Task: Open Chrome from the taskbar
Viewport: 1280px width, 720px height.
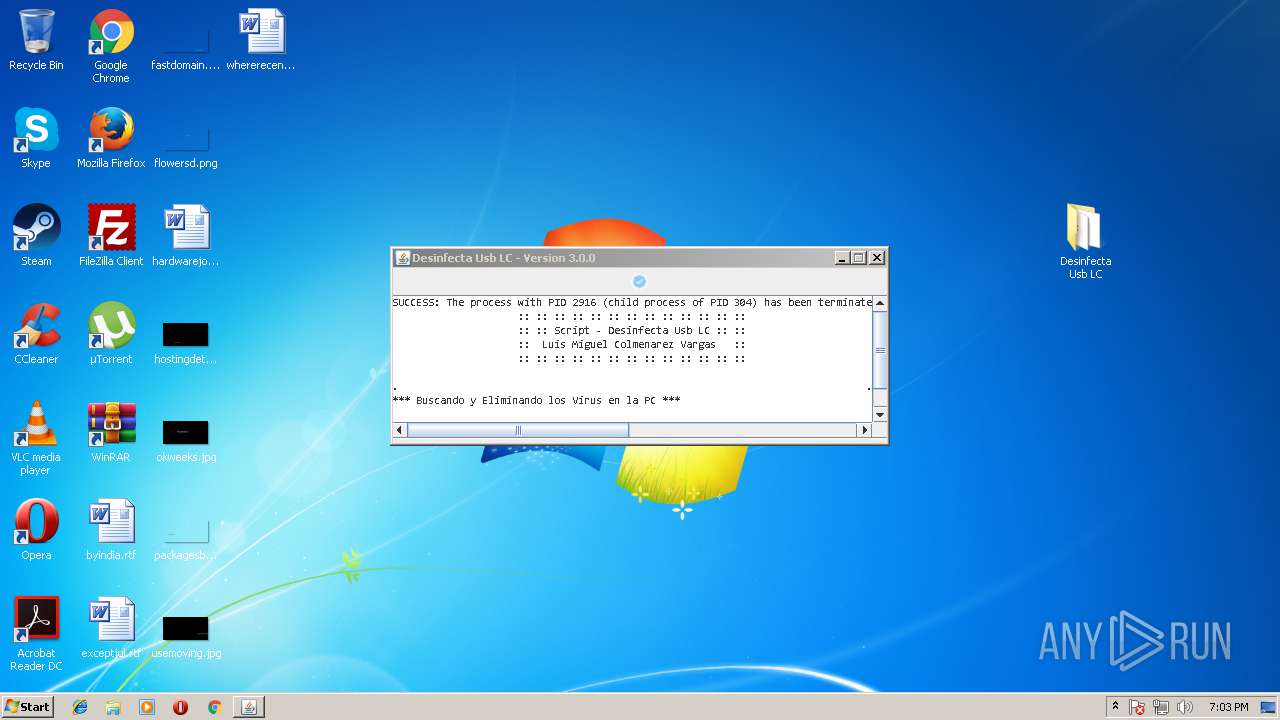Action: click(214, 707)
